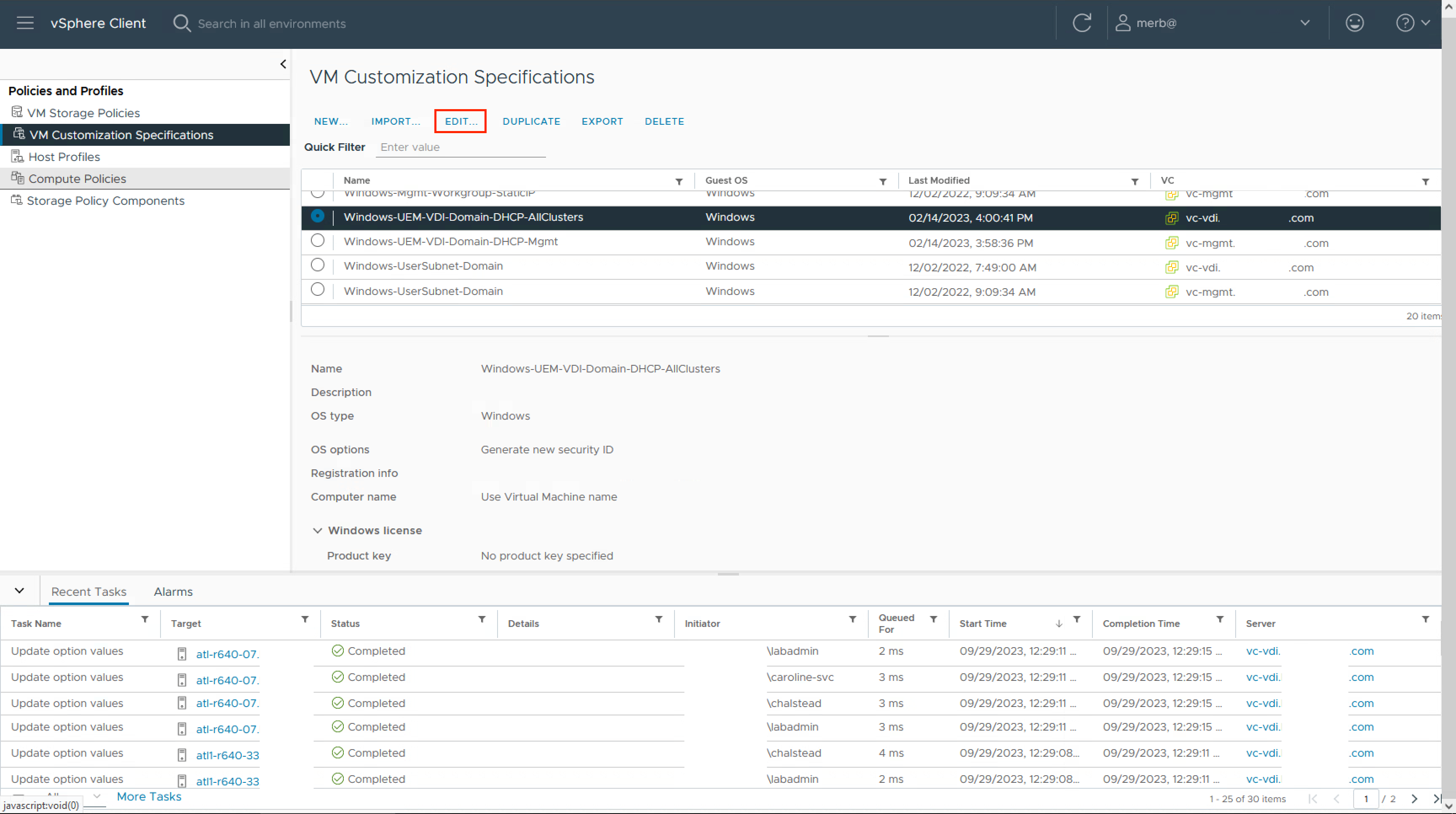This screenshot has width=1456, height=814.
Task: Open the smiley feedback icon
Action: tap(1354, 23)
